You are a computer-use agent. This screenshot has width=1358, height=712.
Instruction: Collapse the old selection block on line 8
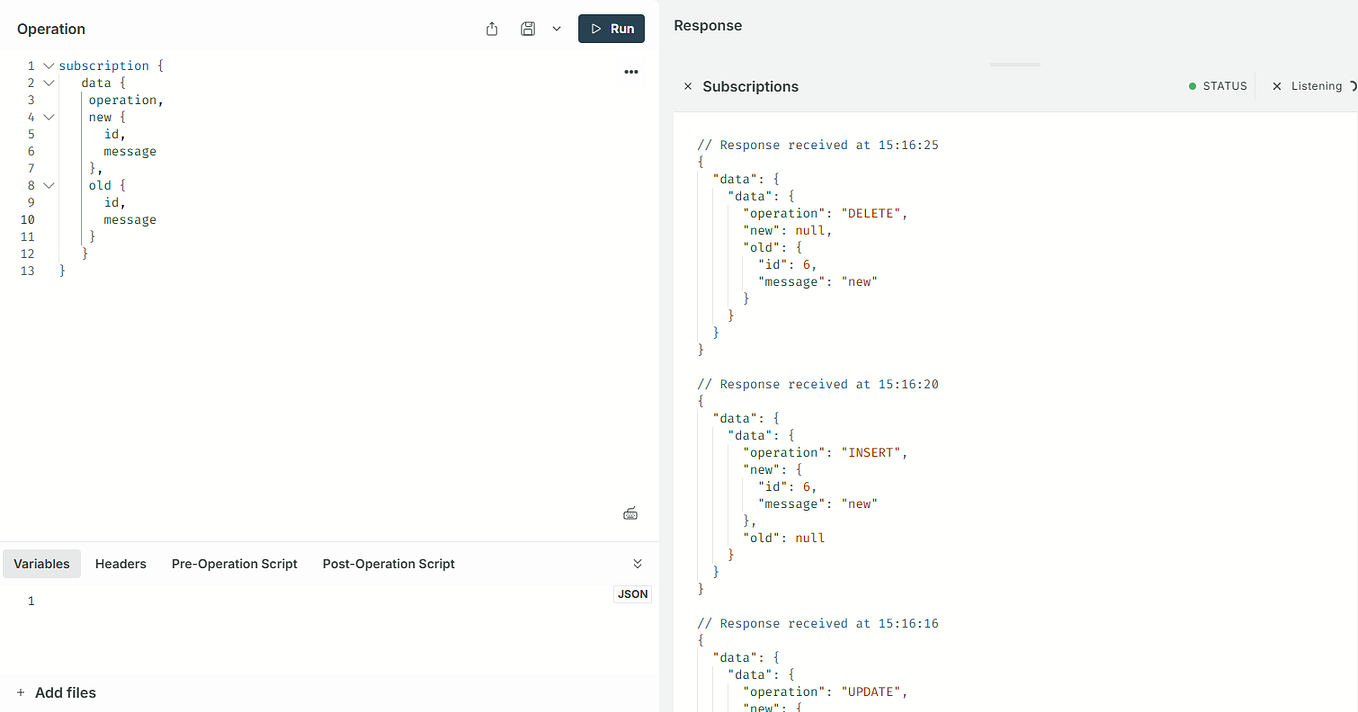(x=48, y=185)
